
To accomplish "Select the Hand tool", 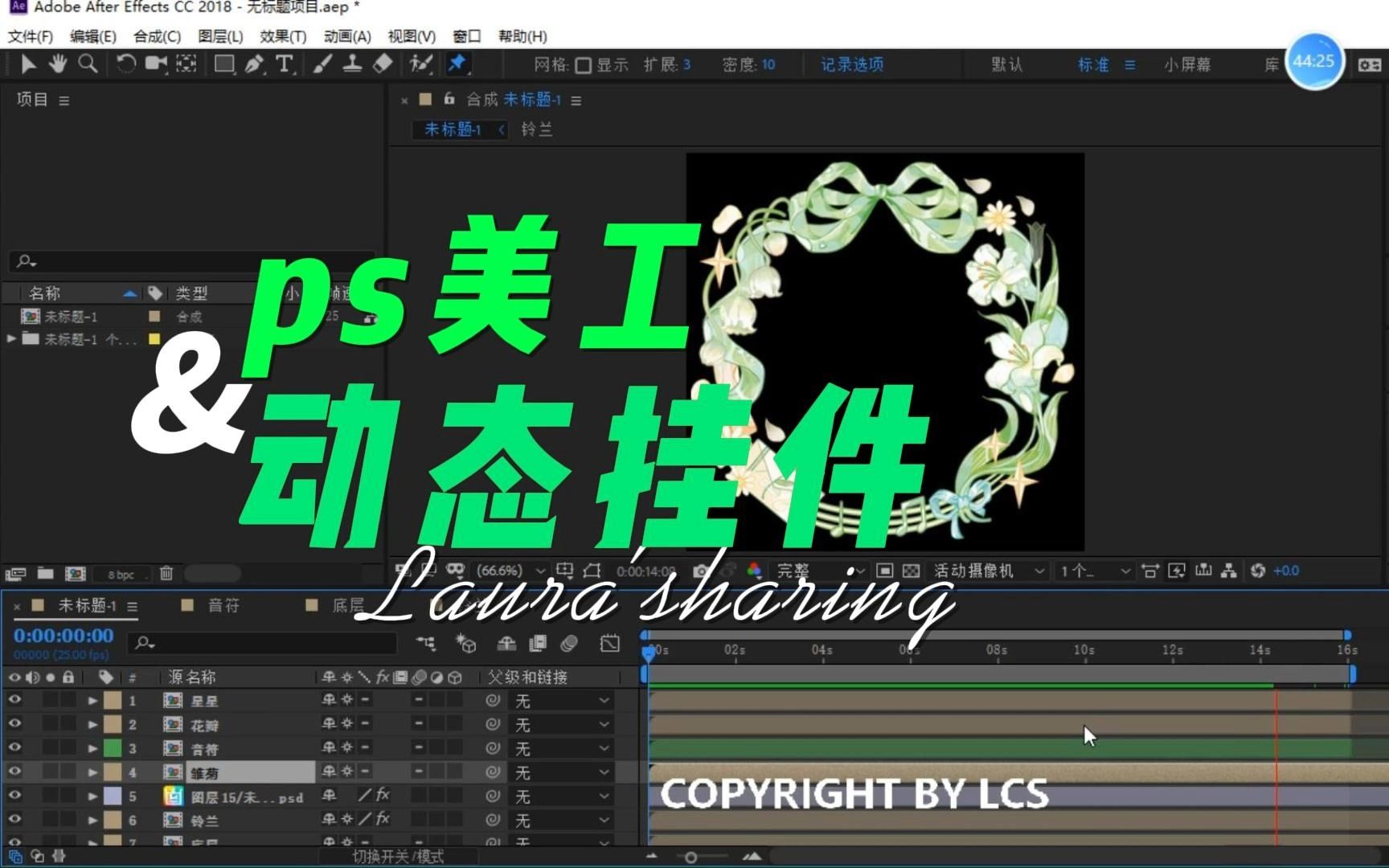I will (x=58, y=64).
